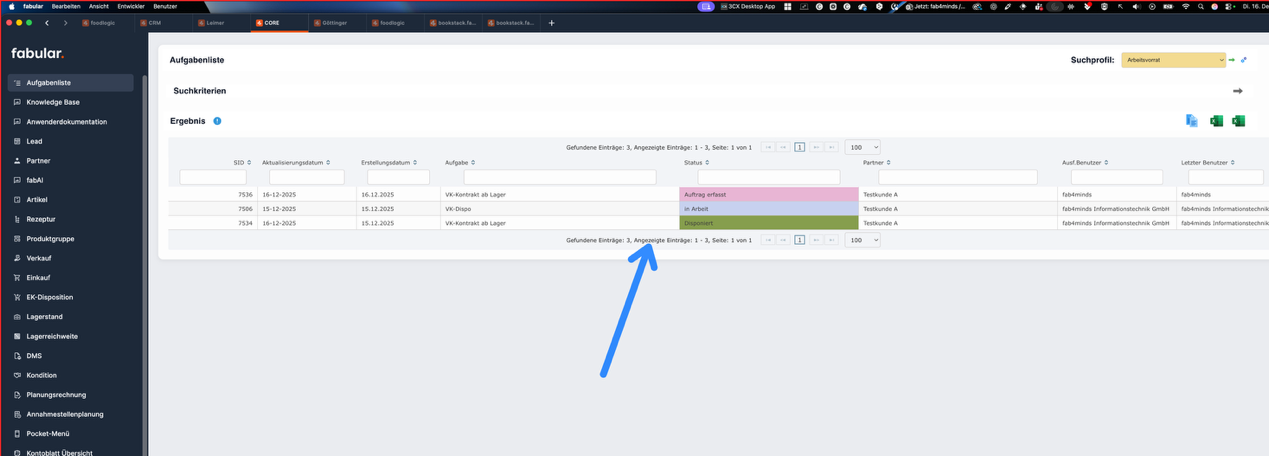
Task: Go to EK-Disposition in the sidebar
Action: (49, 297)
